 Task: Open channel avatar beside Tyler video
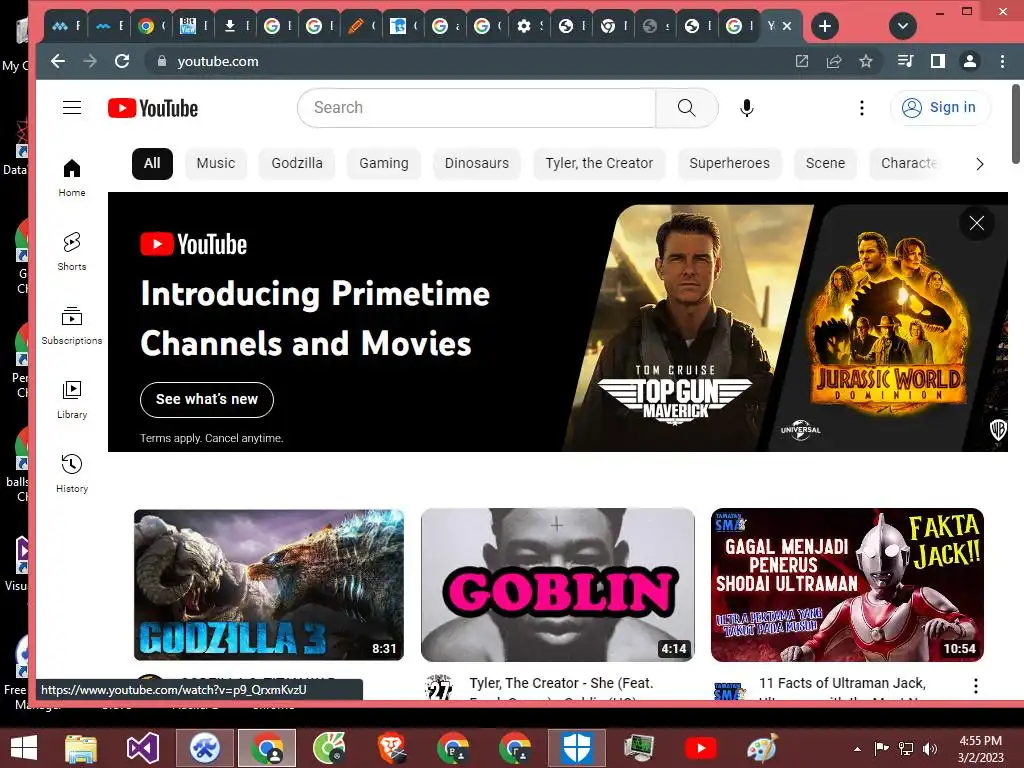tap(439, 688)
